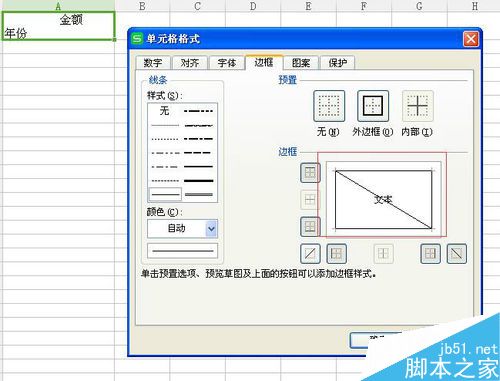Choose the thick solid line style
500x381 pixels.
point(198,181)
